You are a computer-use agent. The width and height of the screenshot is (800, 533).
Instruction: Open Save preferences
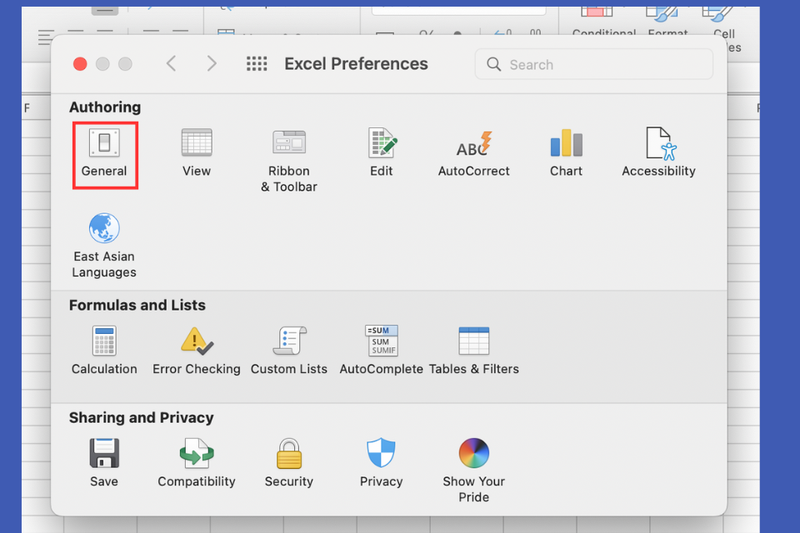(104, 463)
